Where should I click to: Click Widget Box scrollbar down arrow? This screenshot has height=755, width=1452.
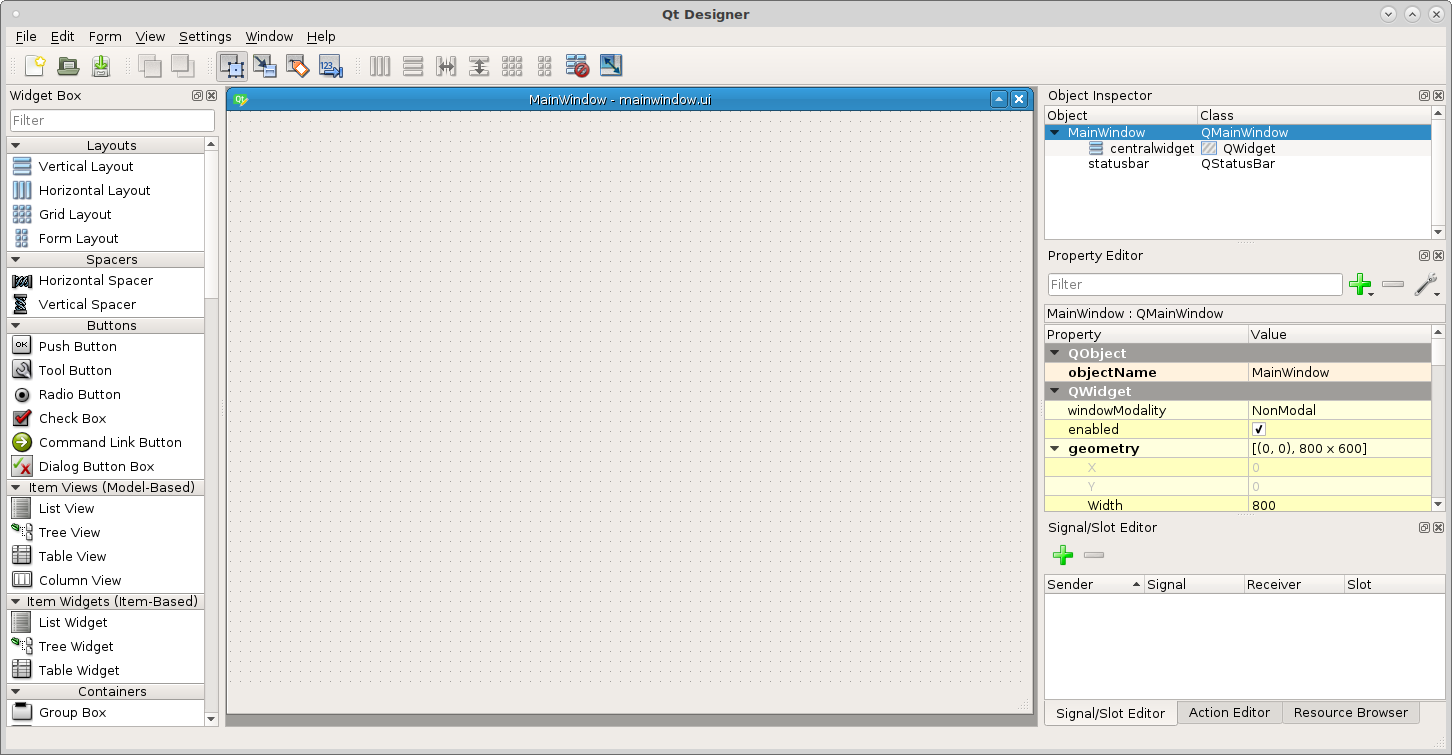pos(211,719)
